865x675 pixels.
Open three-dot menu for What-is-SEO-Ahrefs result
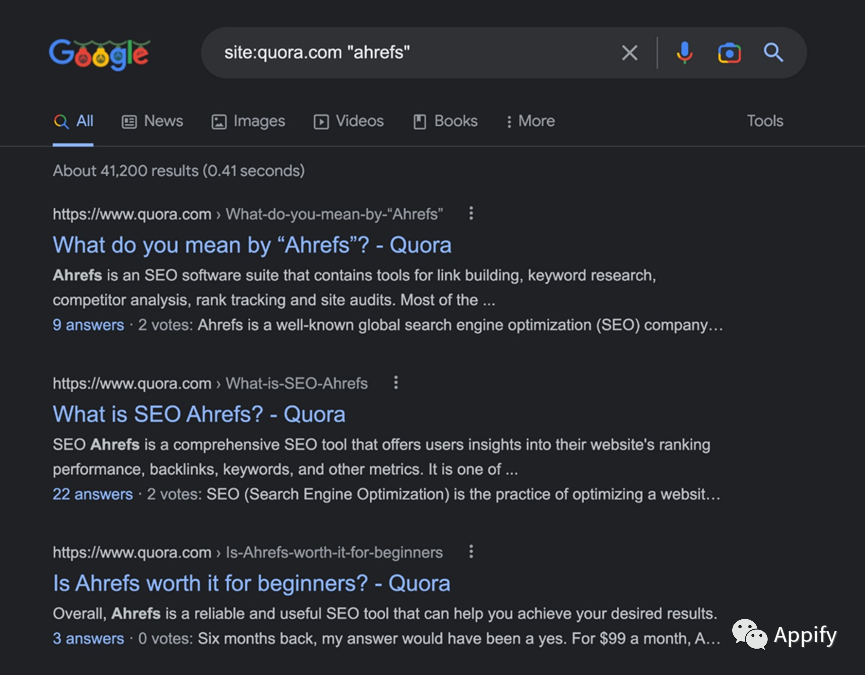click(396, 383)
